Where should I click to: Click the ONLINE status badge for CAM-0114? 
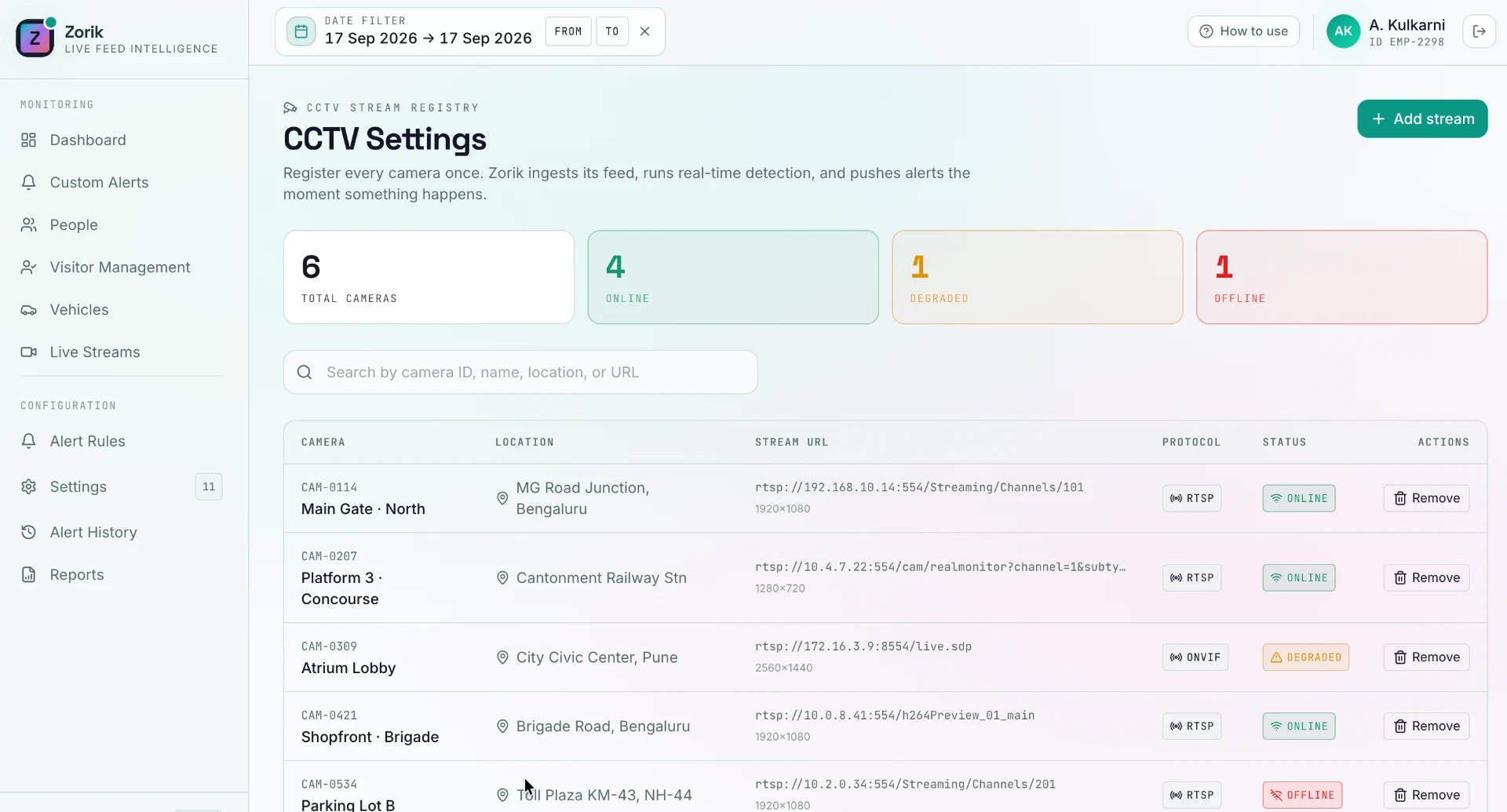point(1299,498)
